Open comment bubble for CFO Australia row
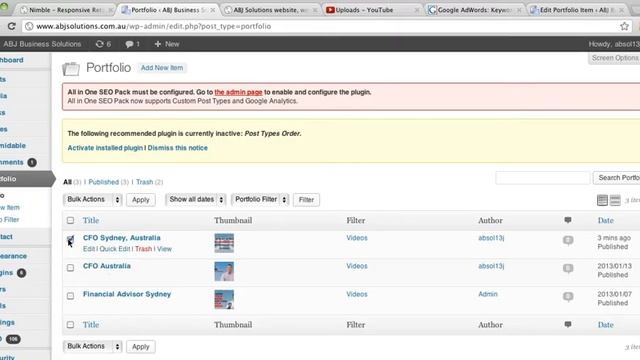This screenshot has width=640, height=360. 568,268
